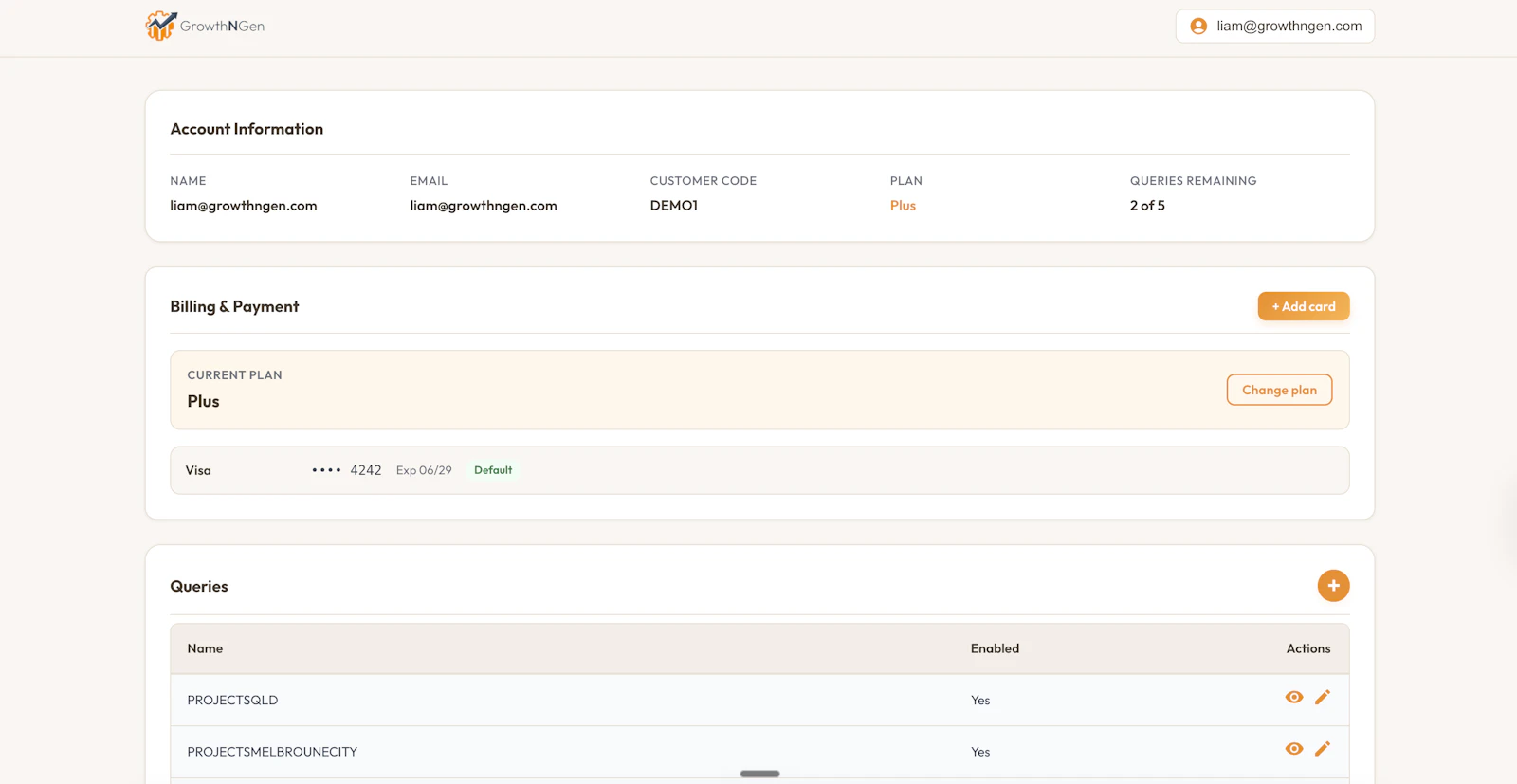Click the + Add card button
The image size is (1517, 784).
1303,306
